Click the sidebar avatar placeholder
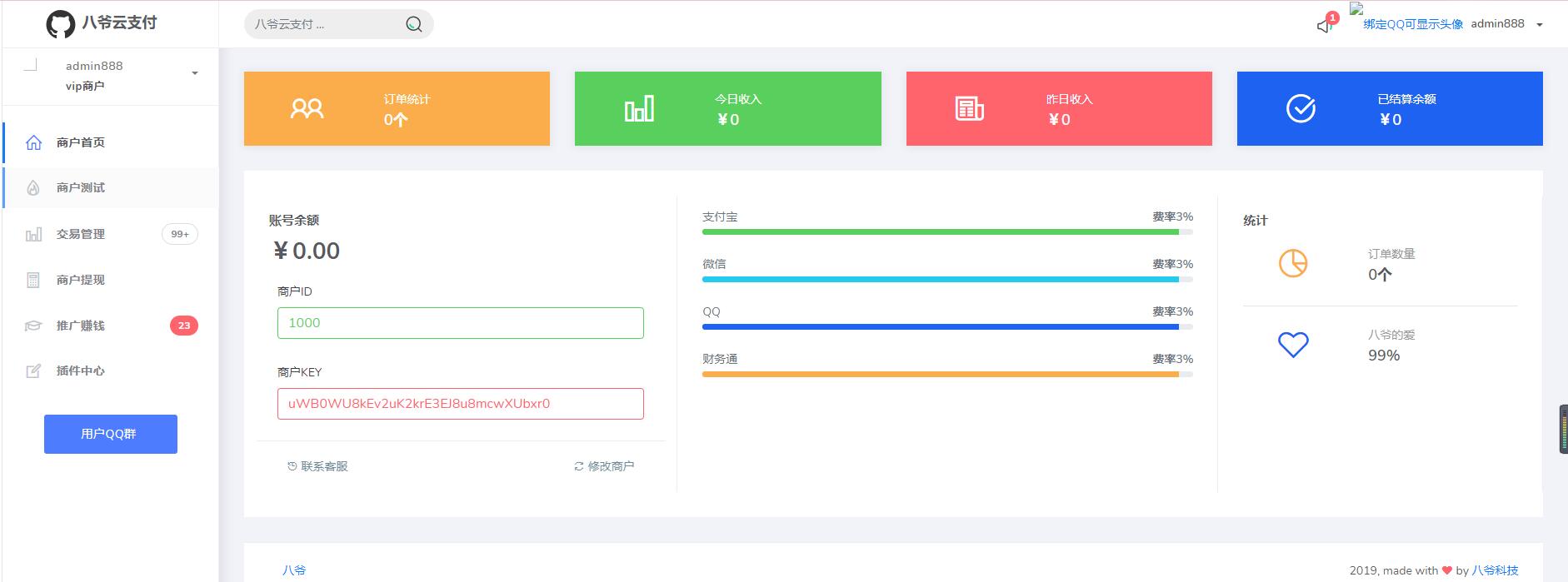Image resolution: width=1568 pixels, height=582 pixels. tap(31, 65)
